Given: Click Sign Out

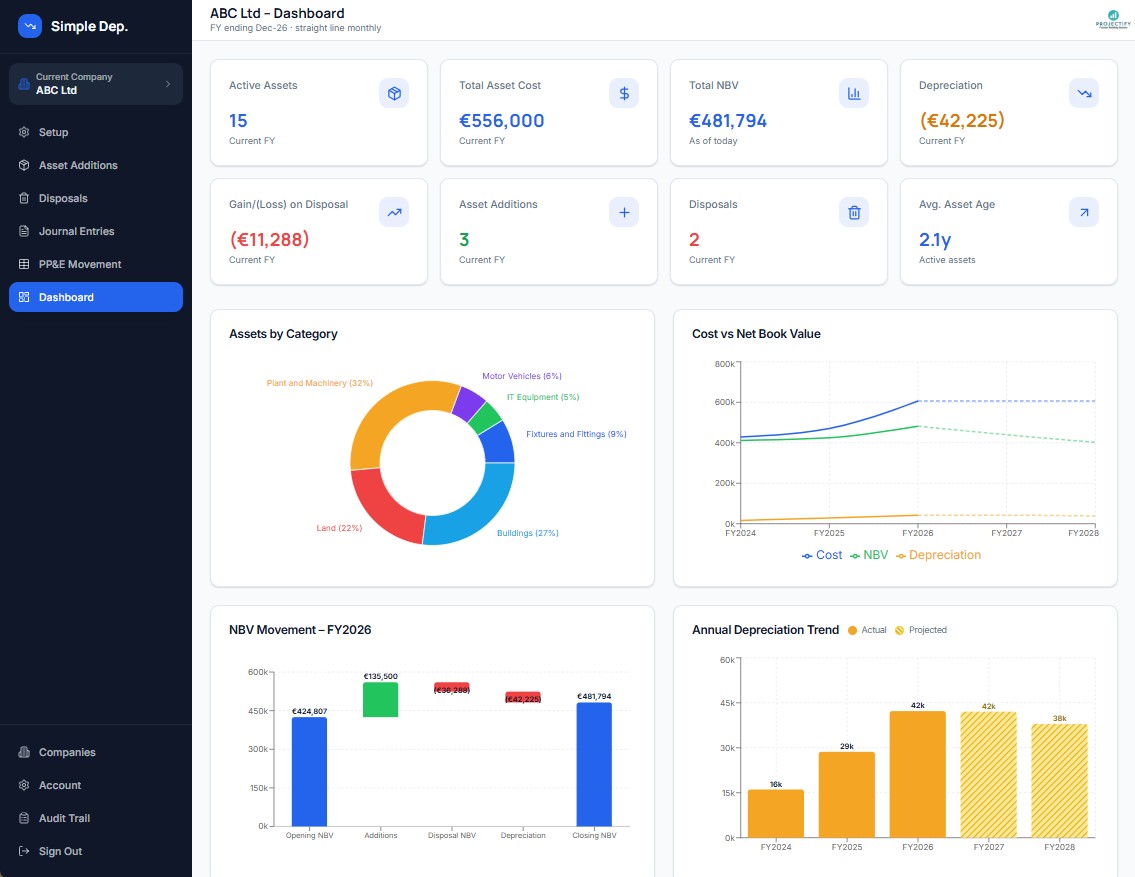Looking at the screenshot, I should click(x=96, y=851).
